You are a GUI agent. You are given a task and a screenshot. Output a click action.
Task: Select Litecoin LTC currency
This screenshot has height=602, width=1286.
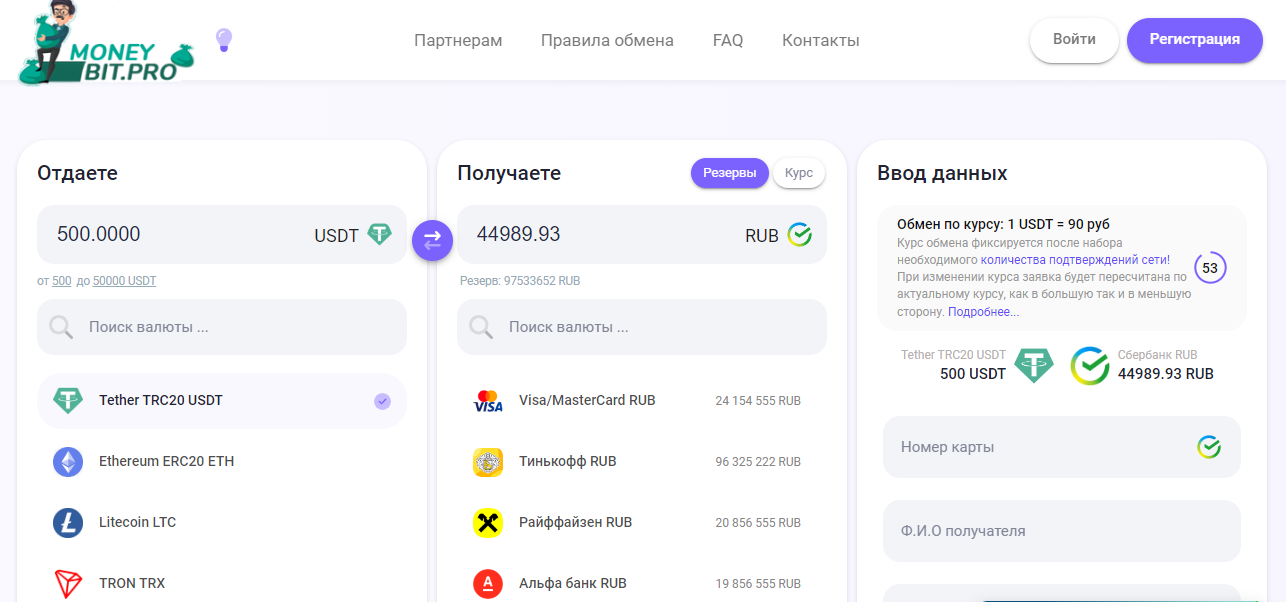click(222, 523)
